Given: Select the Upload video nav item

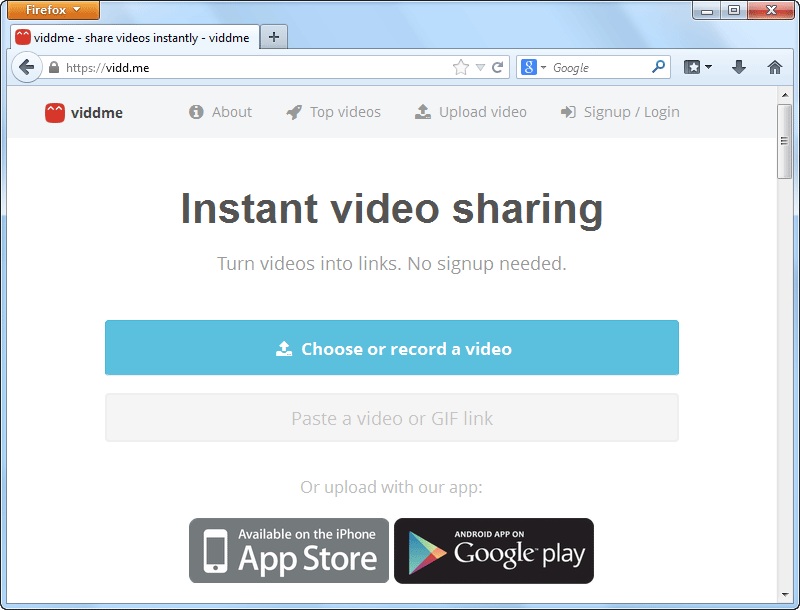Looking at the screenshot, I should coord(471,112).
